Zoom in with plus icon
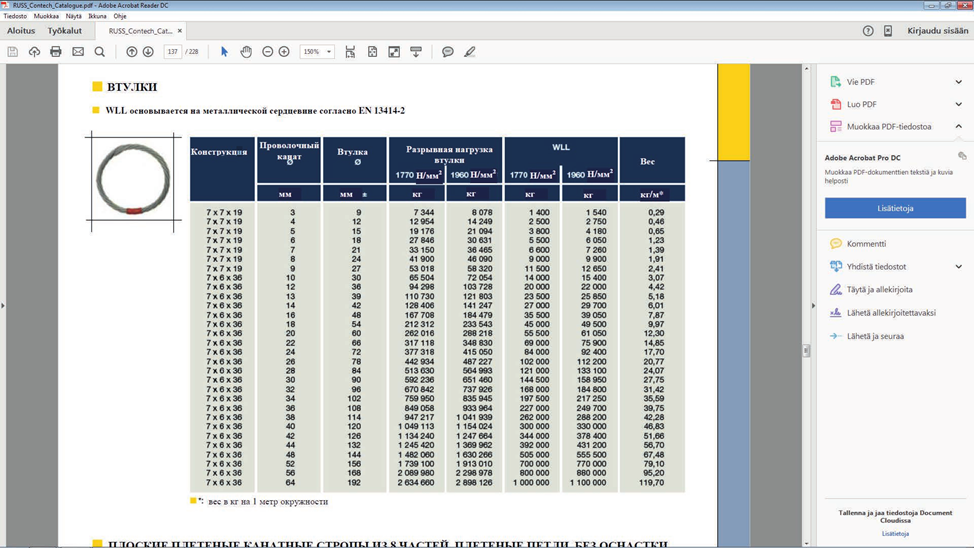Image resolution: width=974 pixels, height=548 pixels. 284,52
